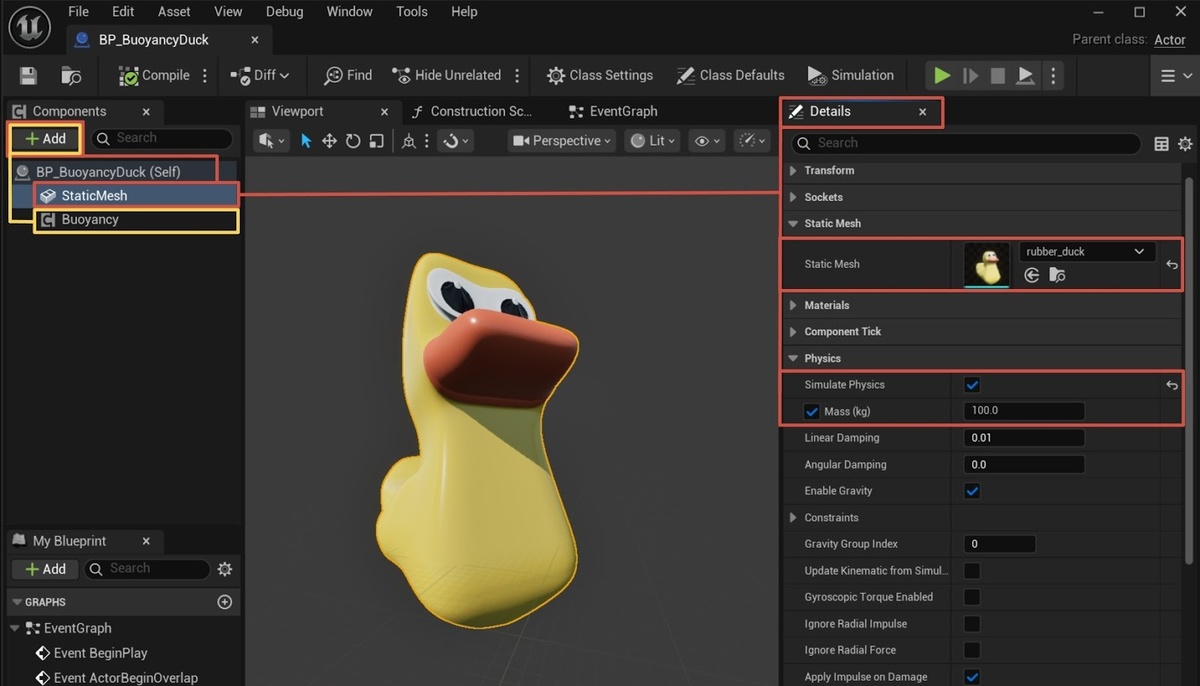
Task: Click the Browse to asset icon in toolbar
Action: (x=71, y=76)
